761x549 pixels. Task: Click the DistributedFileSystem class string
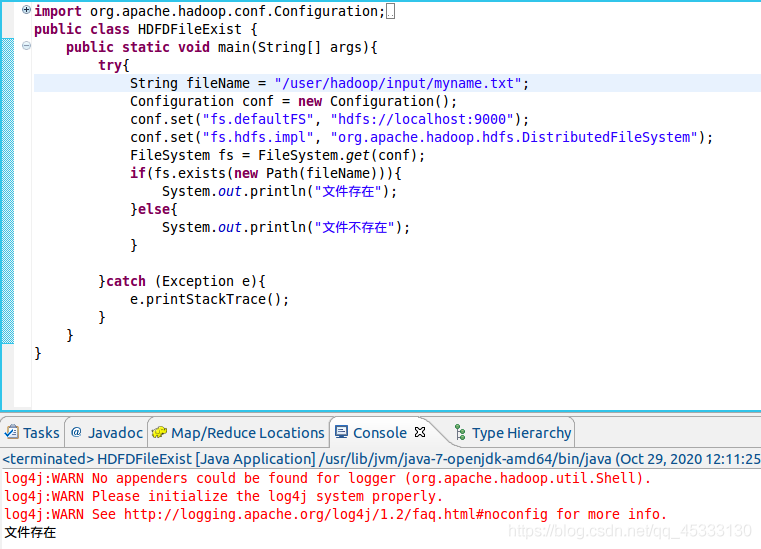(514, 137)
